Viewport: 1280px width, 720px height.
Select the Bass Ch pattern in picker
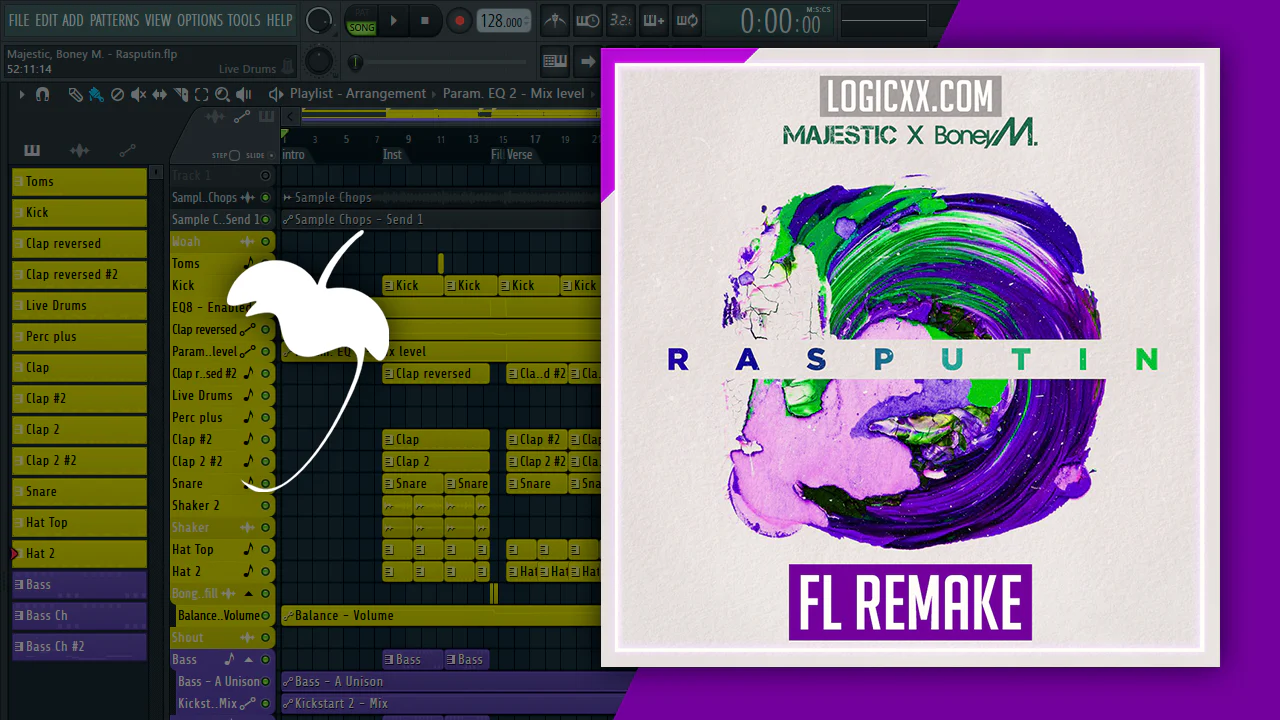[79, 616]
